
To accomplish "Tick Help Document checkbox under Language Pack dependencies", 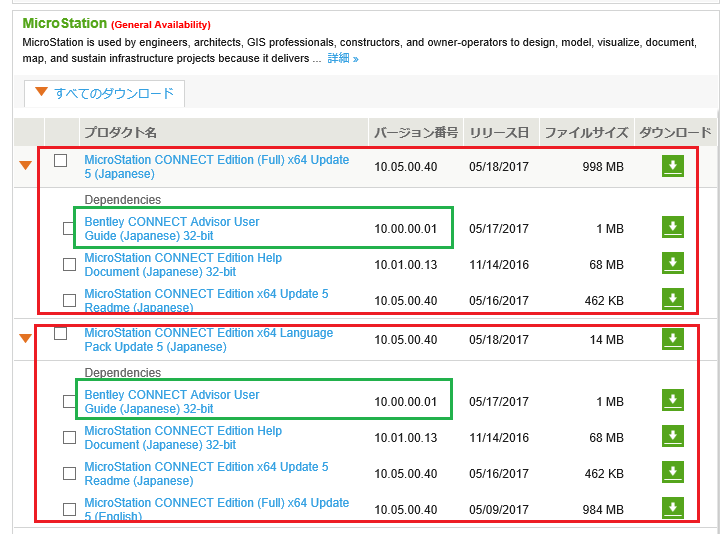I will pyautogui.click(x=69, y=437).
